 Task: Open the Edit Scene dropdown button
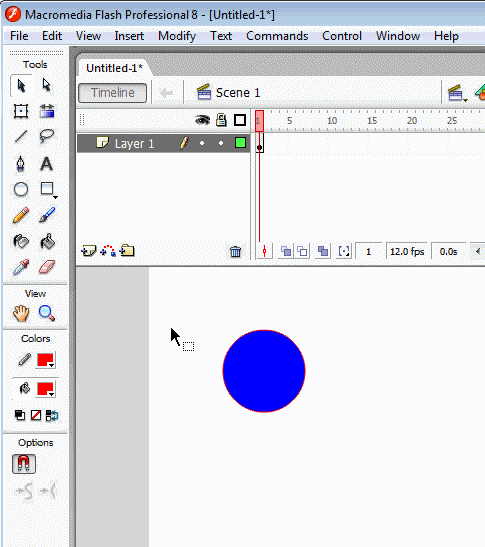click(457, 93)
